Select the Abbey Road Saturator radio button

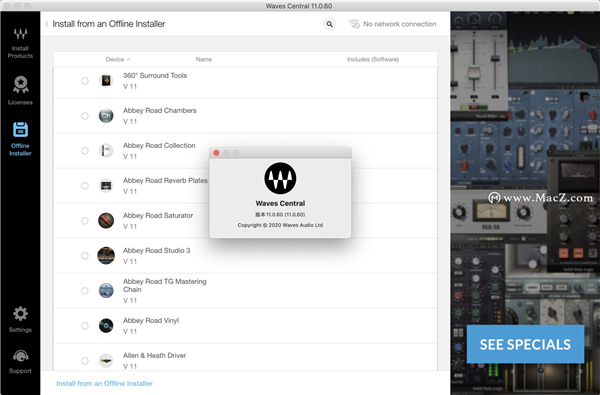coord(85,221)
